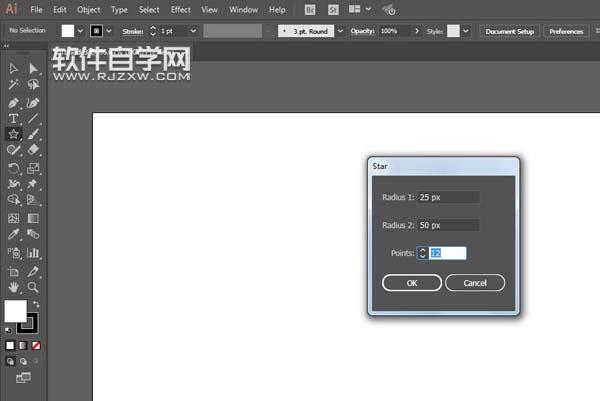Set color mode to solid Color
Screen dimensions: 600x401
point(10,346)
